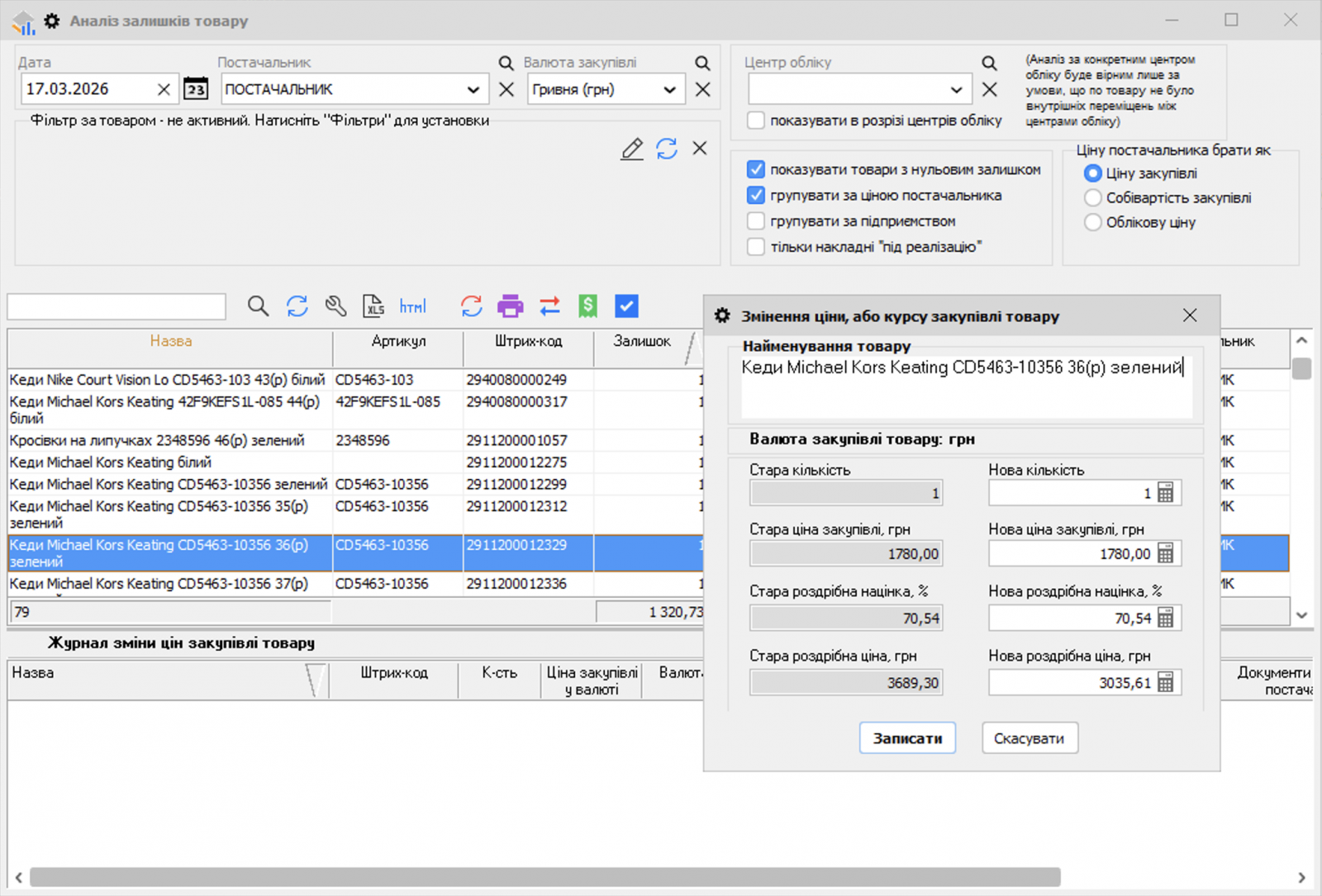Click the red-blue transfer arrows icon
The image size is (1322, 896).
click(549, 306)
